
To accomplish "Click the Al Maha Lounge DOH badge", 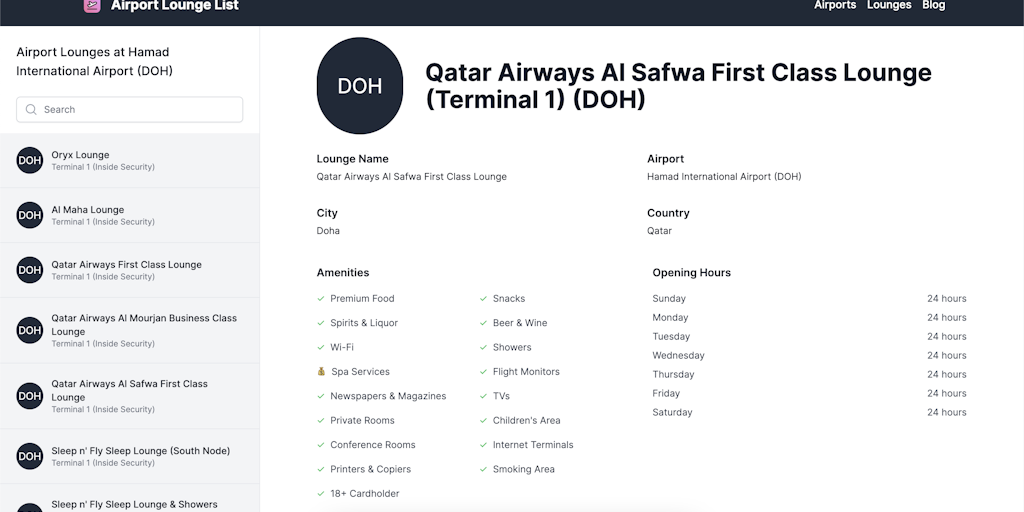I will 30,215.
